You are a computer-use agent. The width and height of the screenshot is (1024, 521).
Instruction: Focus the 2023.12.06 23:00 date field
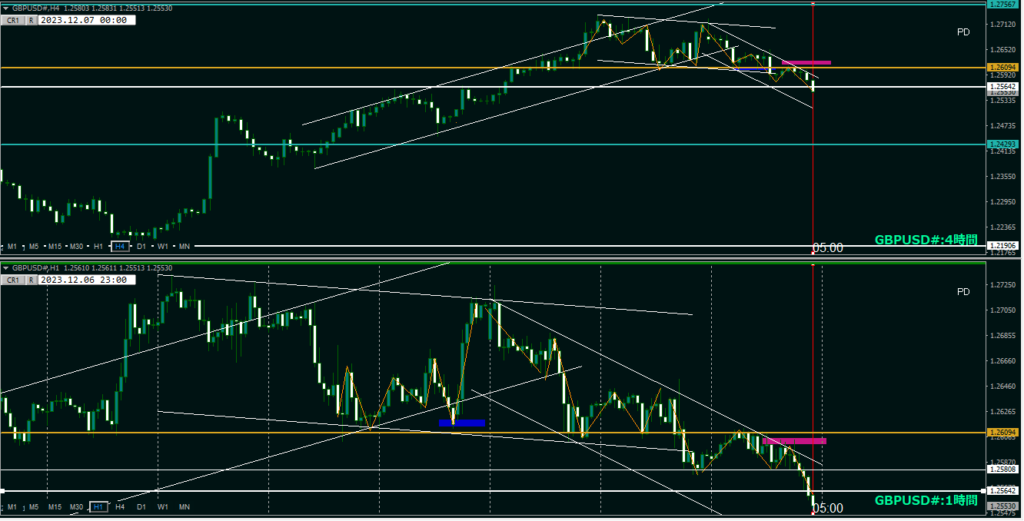click(86, 280)
